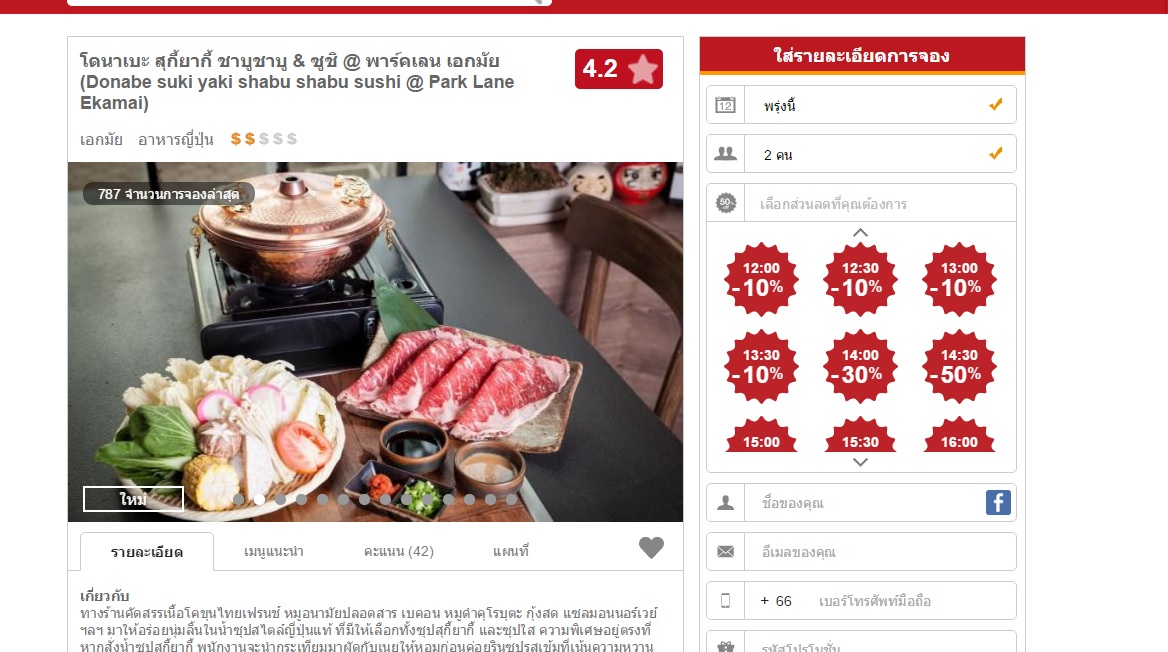Select the second carousel dot indicator

pyautogui.click(x=259, y=499)
